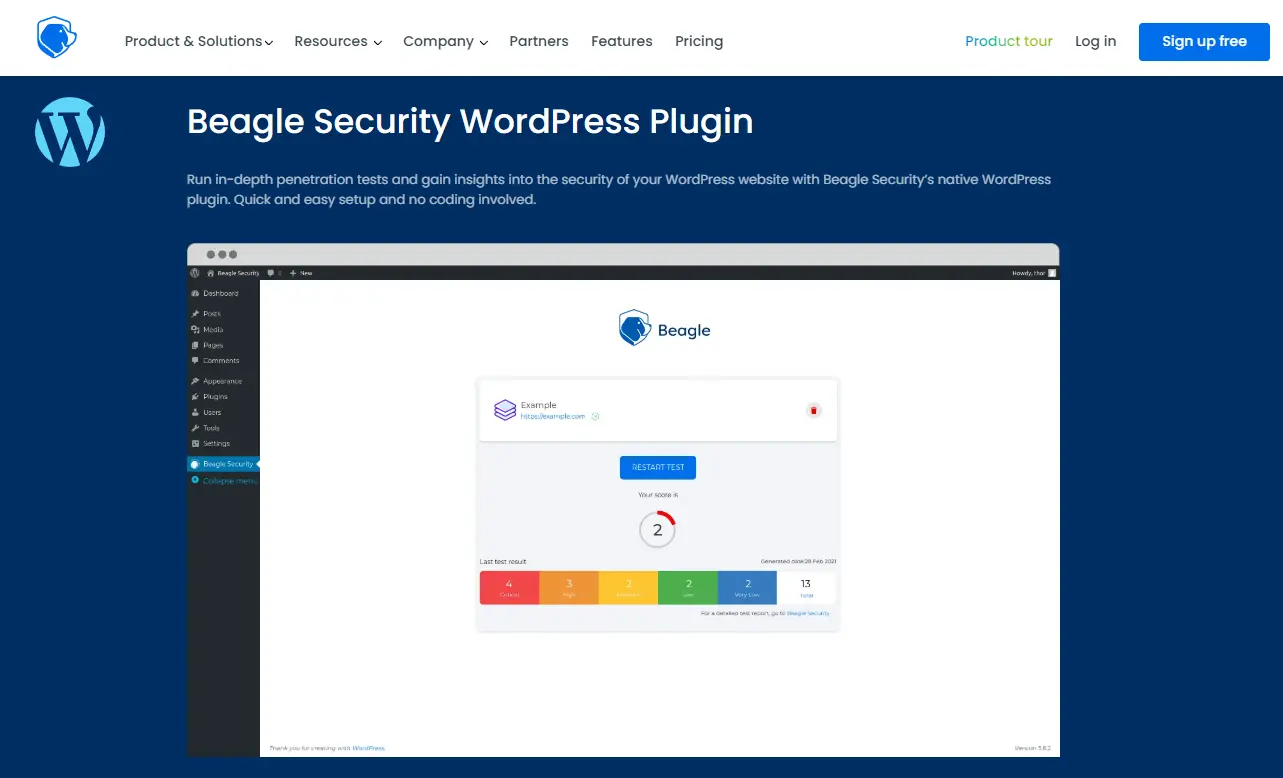This screenshot has width=1283, height=778.
Task: Click the plus New item in admin bar
Action: point(301,272)
